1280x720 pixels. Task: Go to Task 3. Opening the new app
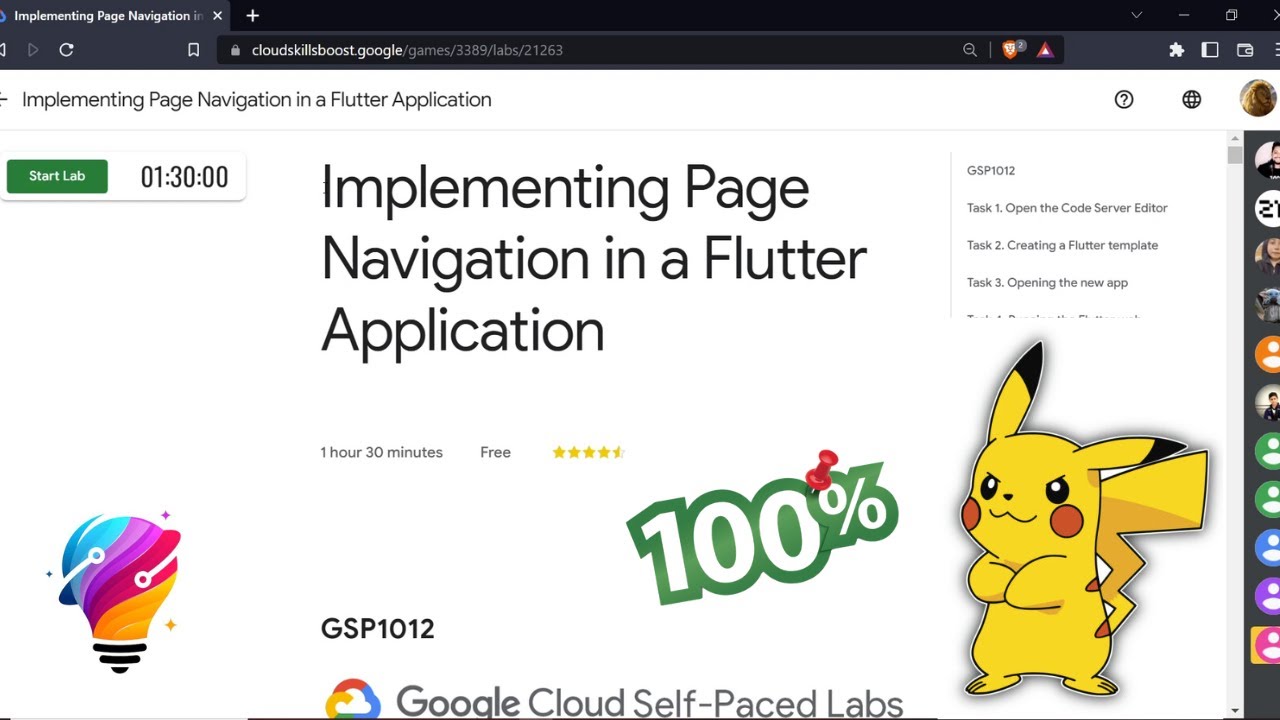(1047, 283)
